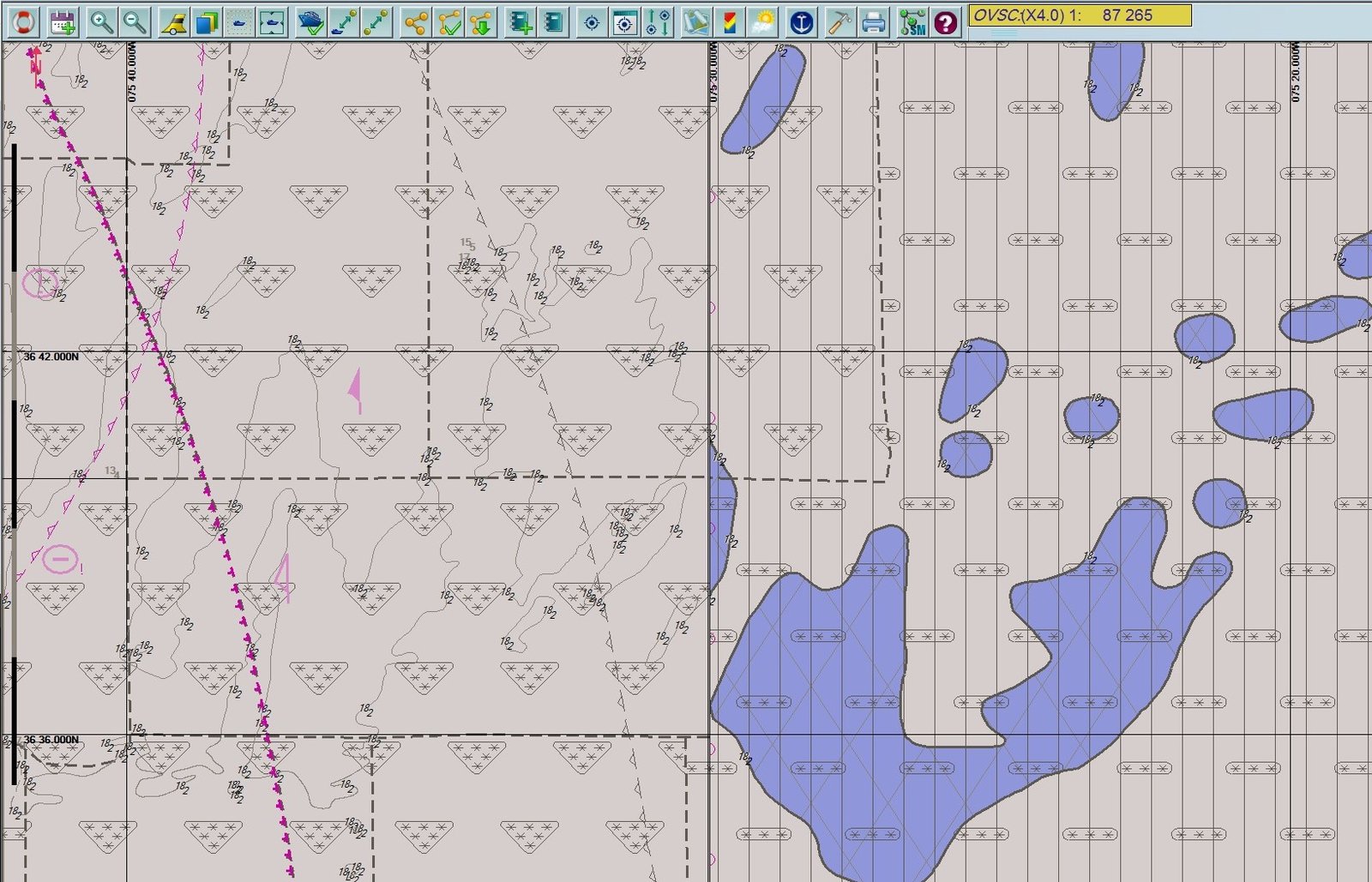Click the orange route share icon
The width and height of the screenshot is (1372, 882).
[x=416, y=22]
